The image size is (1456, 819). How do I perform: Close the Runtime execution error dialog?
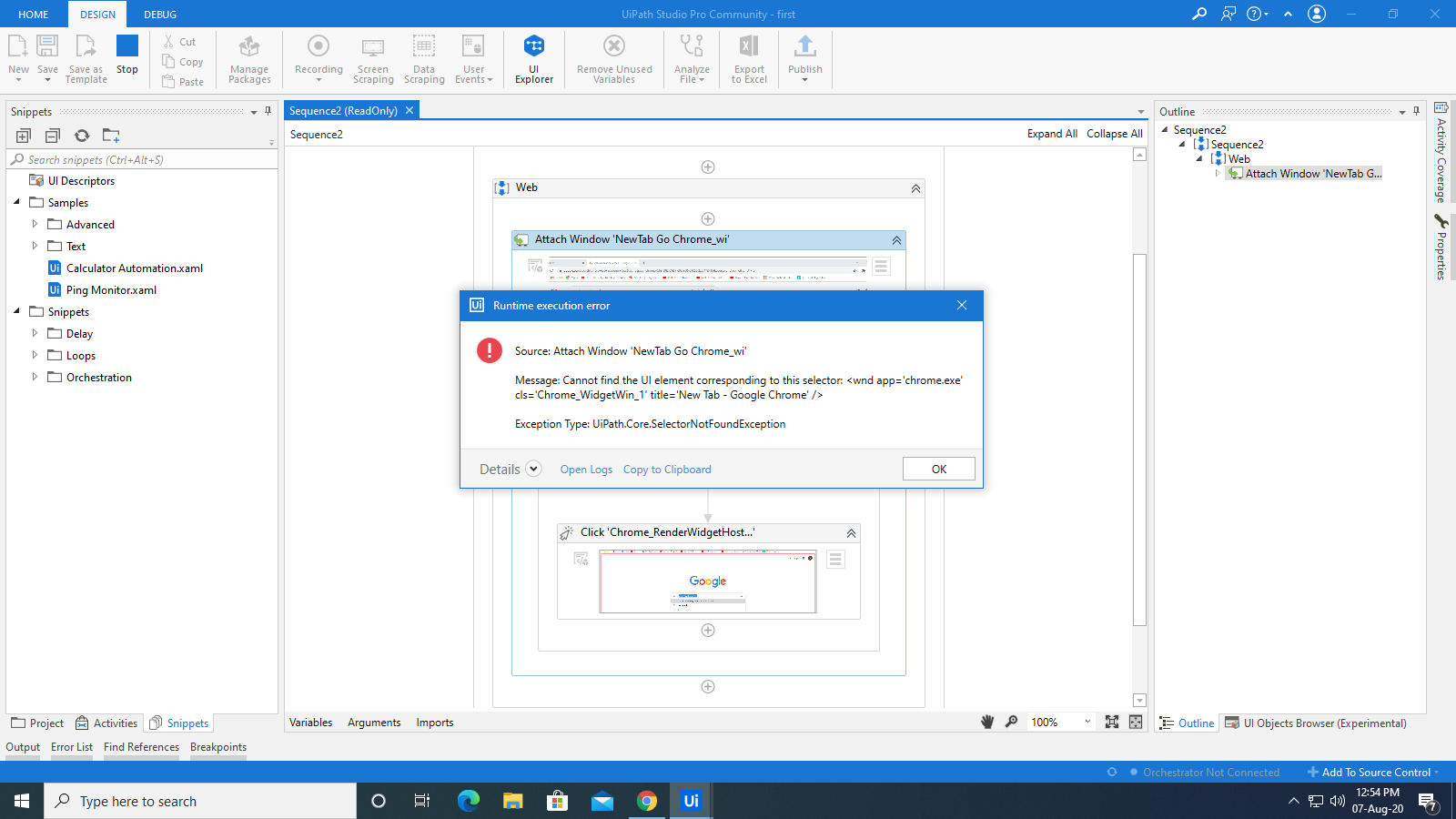click(x=962, y=305)
